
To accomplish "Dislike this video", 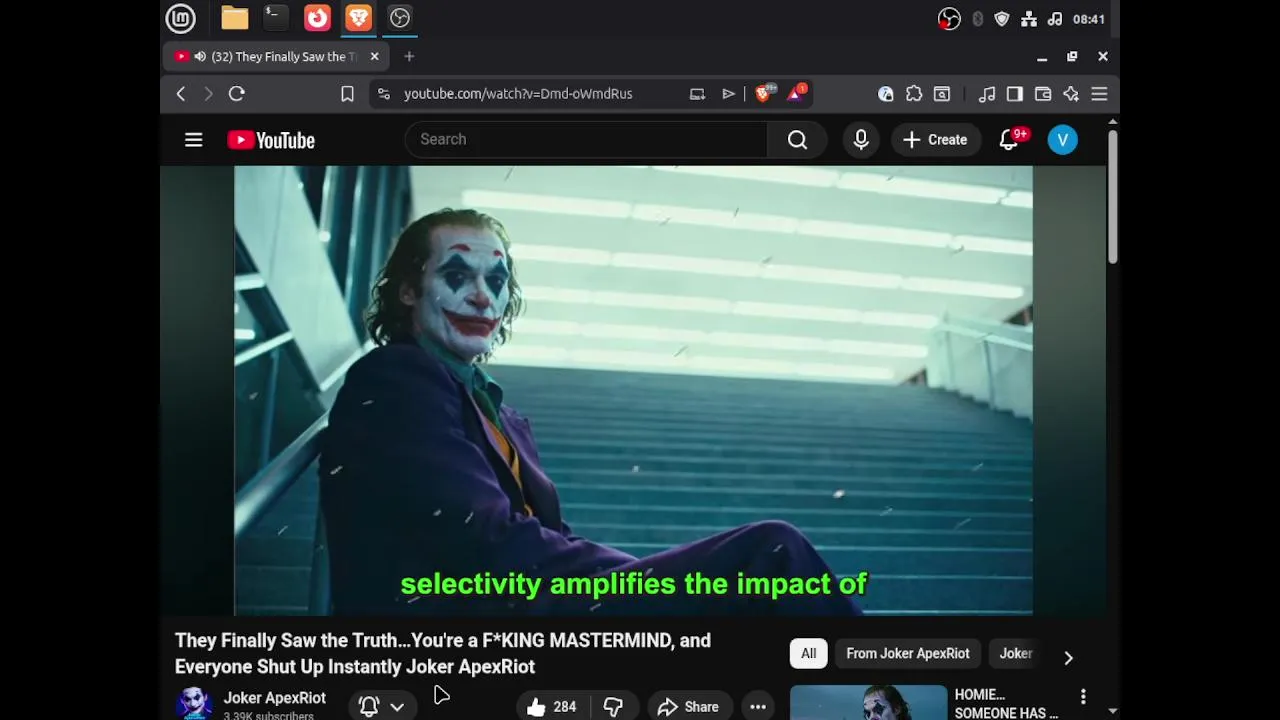I will pyautogui.click(x=613, y=707).
